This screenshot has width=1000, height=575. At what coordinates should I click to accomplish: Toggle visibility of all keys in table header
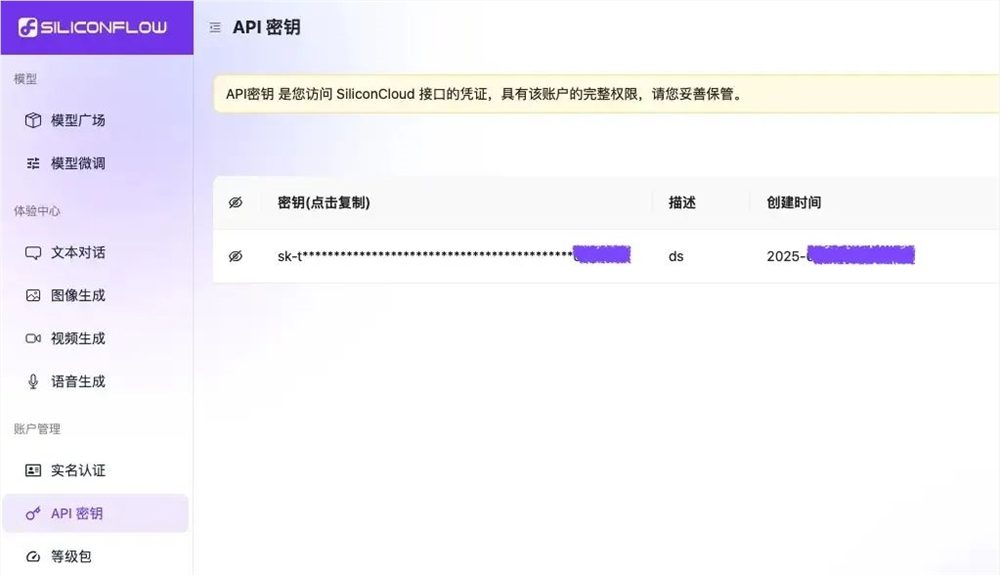click(x=235, y=203)
